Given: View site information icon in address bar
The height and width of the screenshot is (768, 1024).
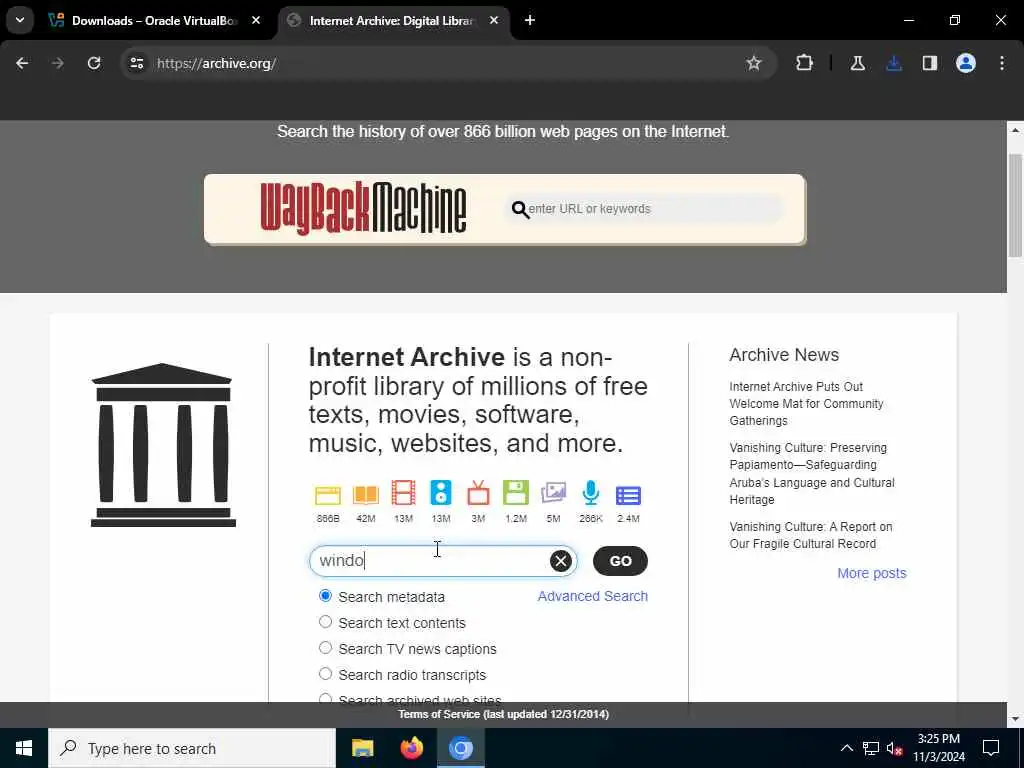Looking at the screenshot, I should (x=136, y=63).
